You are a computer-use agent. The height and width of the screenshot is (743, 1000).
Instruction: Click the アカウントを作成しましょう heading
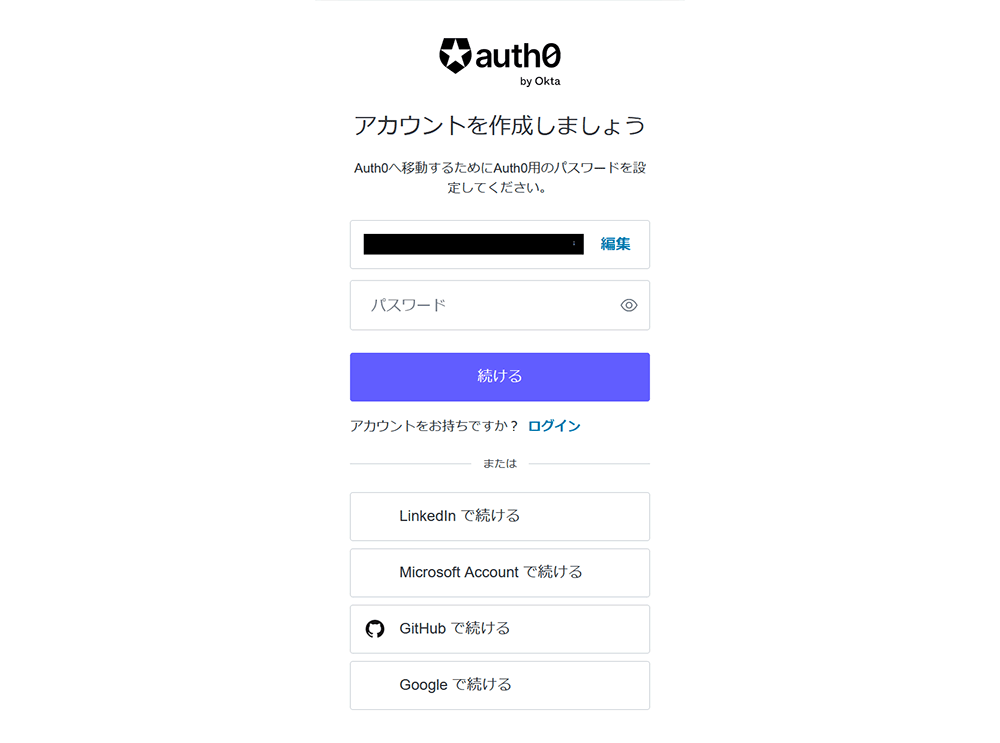point(500,126)
